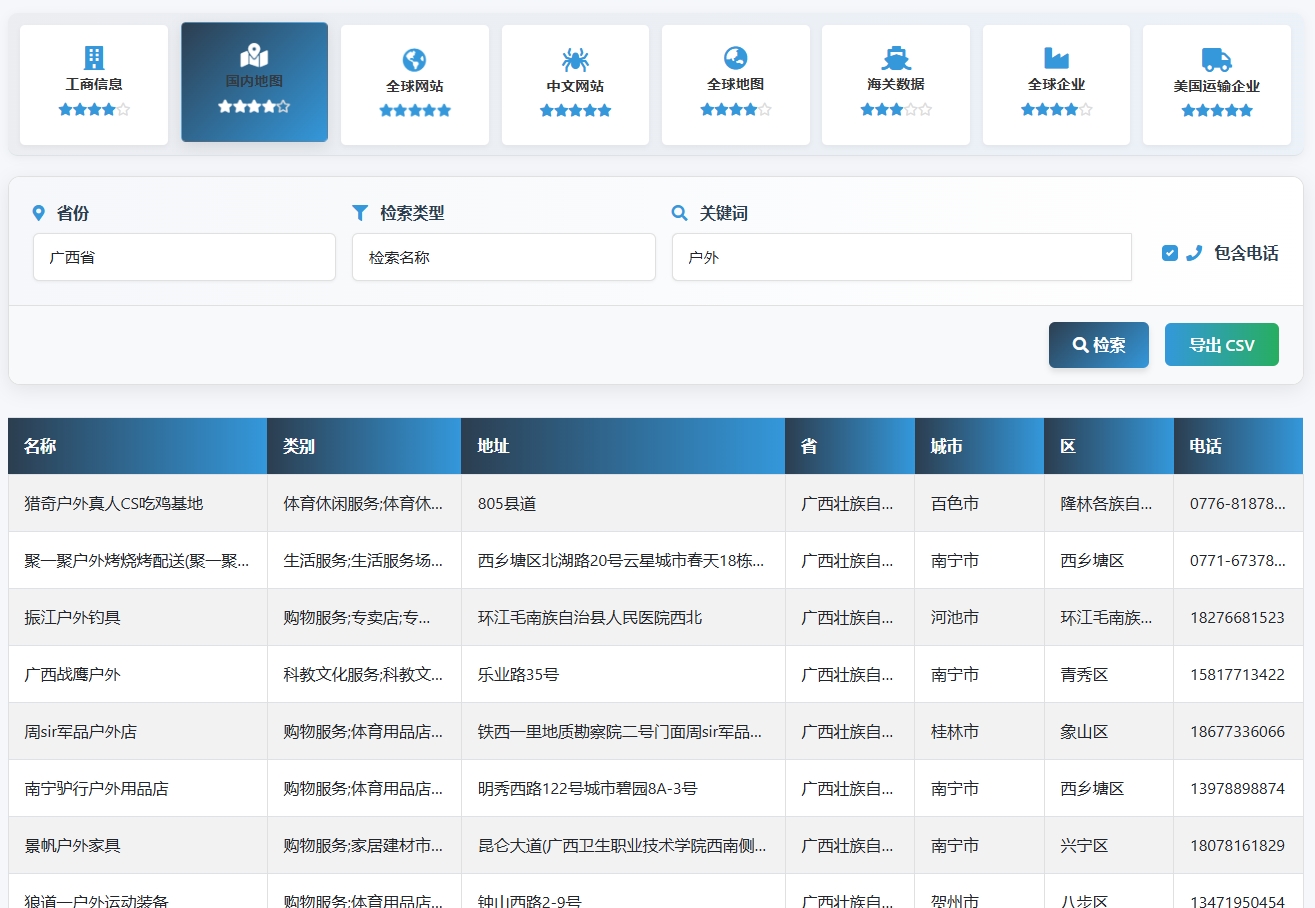Screen dimensions: 1315x908
Task: Select the row 南宁驴行户外用品店
Action: 655,788
